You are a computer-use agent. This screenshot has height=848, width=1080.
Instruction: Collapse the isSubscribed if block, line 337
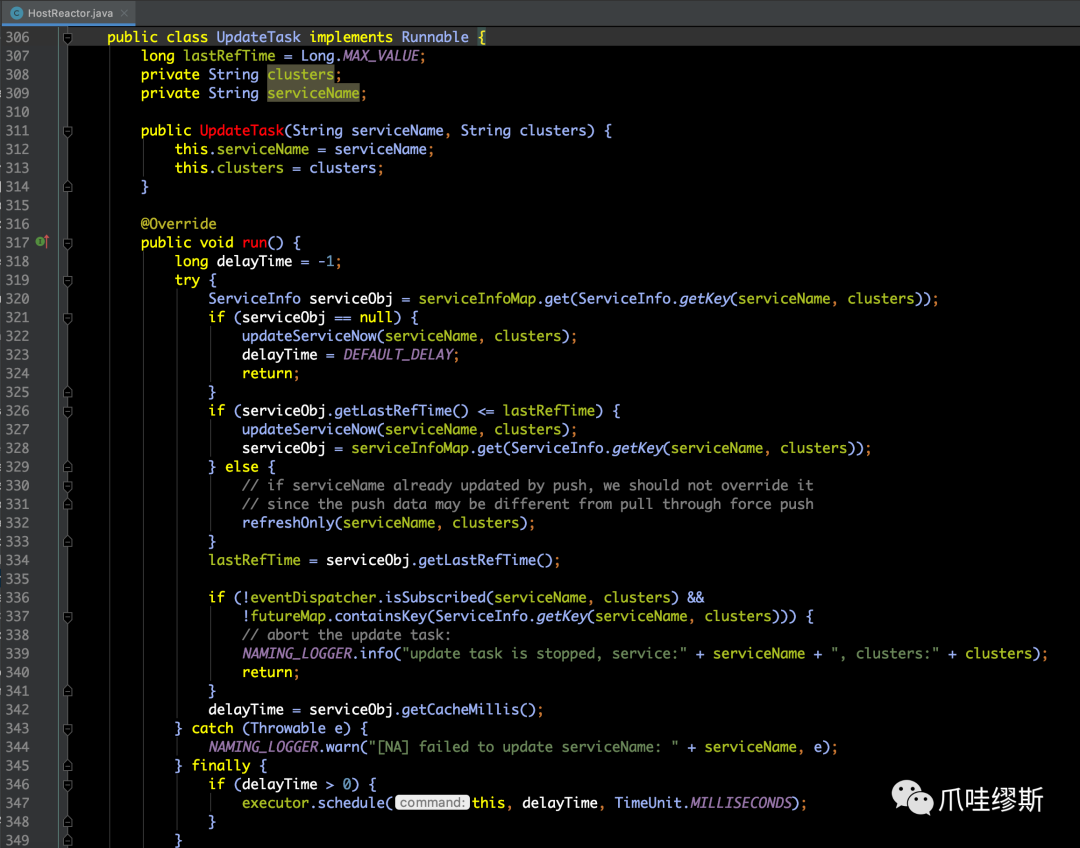coord(68,617)
